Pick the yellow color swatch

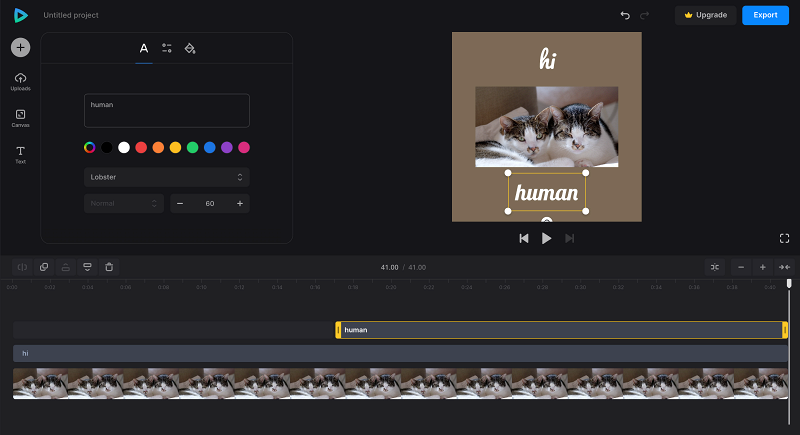[176, 147]
